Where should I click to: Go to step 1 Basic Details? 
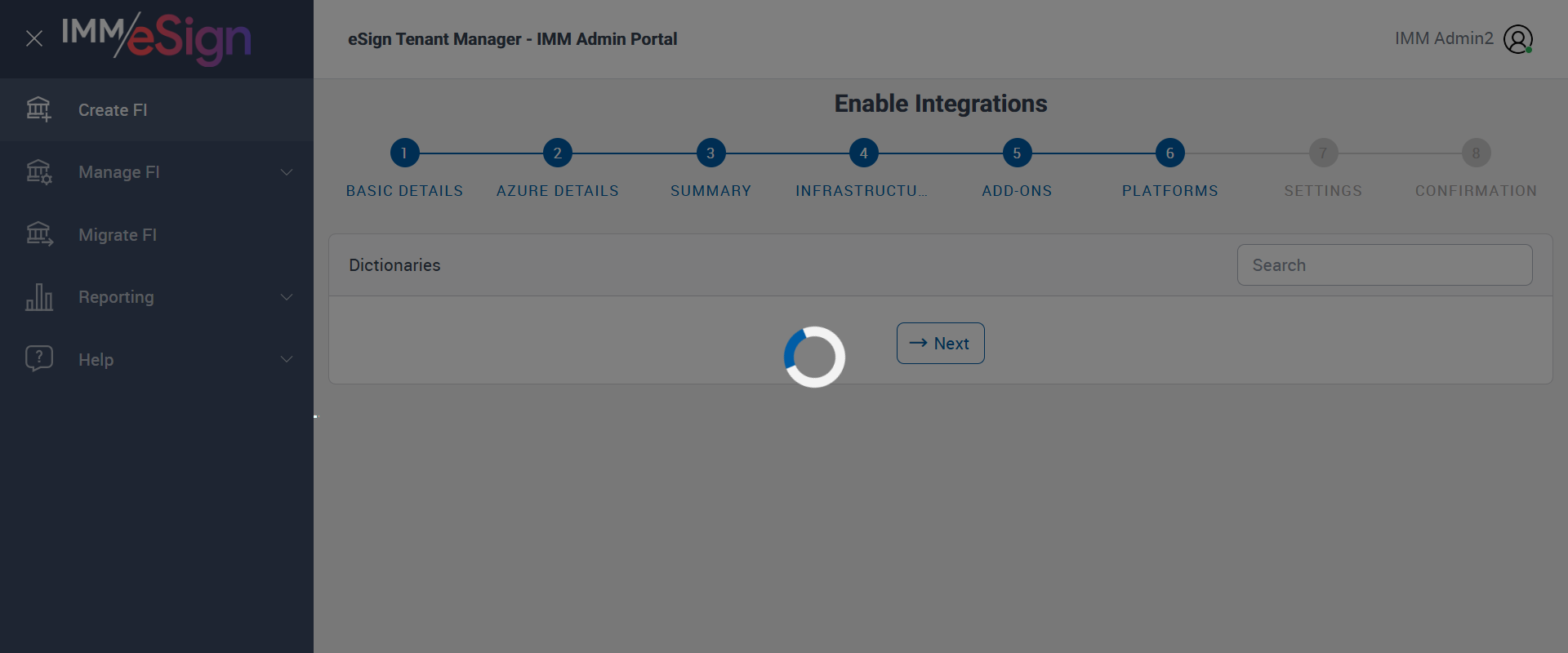pyautogui.click(x=404, y=153)
